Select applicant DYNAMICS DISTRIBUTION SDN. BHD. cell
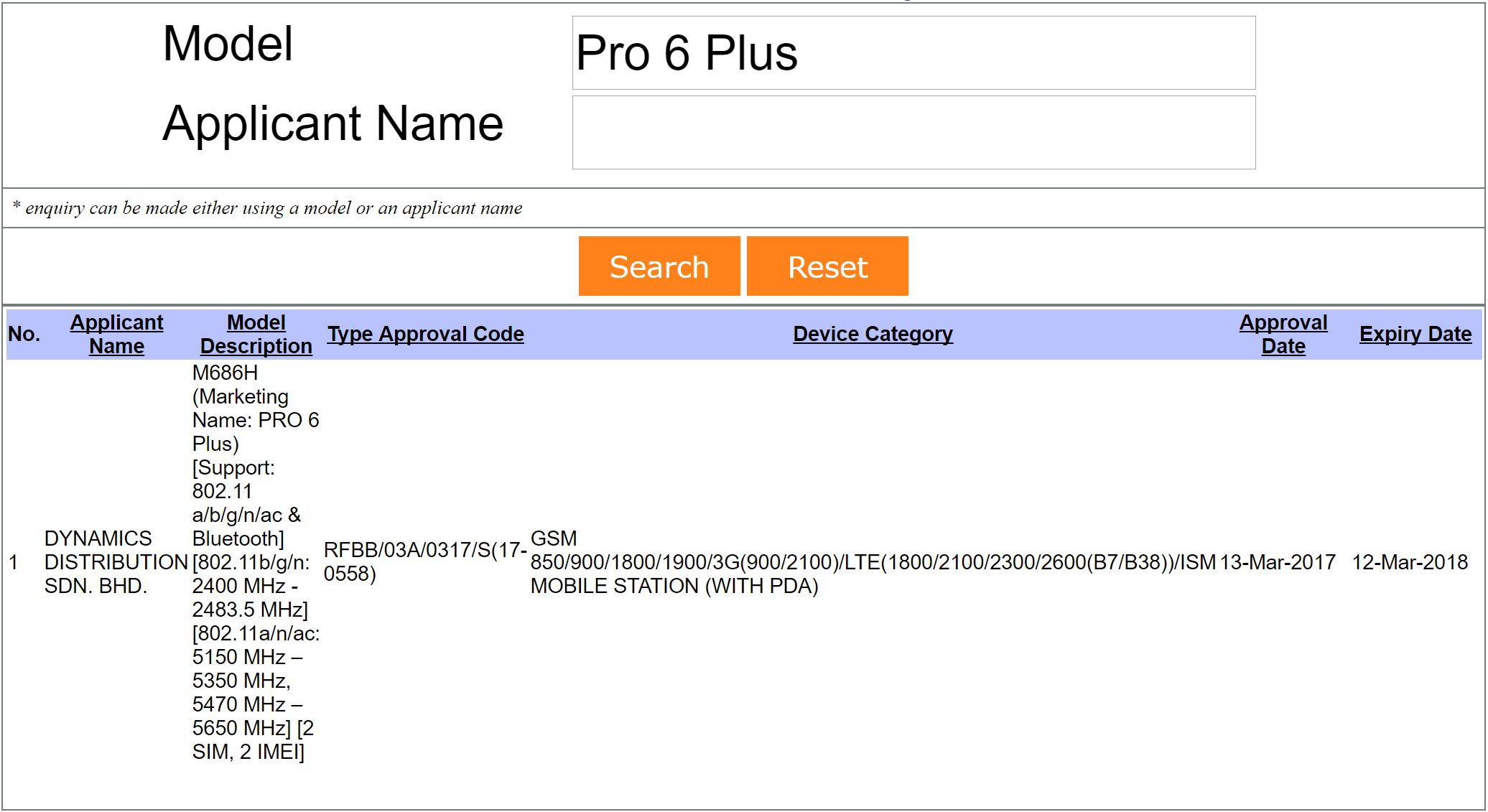 coord(116,562)
